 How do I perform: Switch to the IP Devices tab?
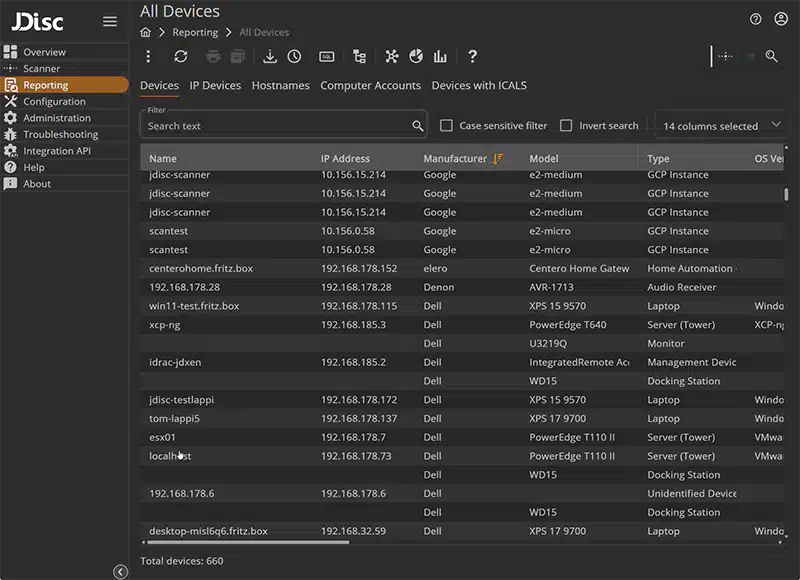tap(215, 86)
